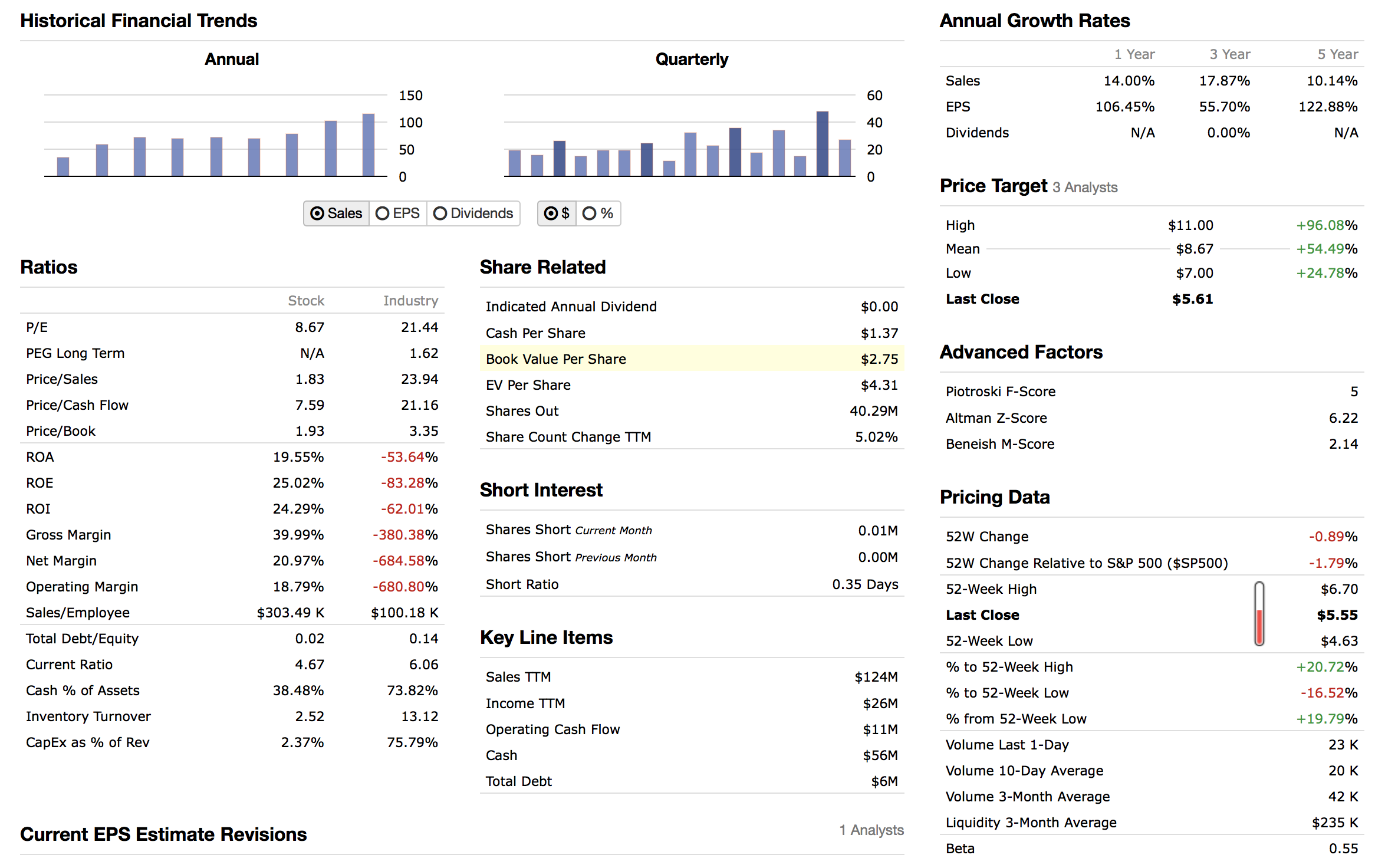Select the dollar ($) display option
This screenshot has height=868, width=1375.
click(x=557, y=213)
